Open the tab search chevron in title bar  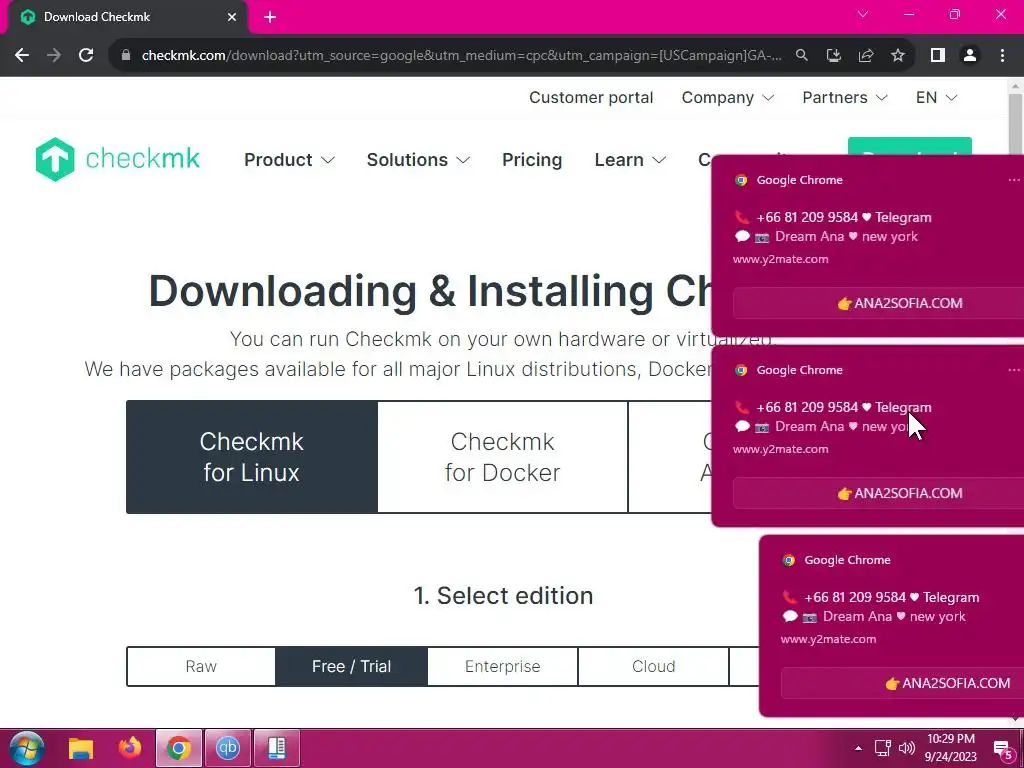(x=863, y=14)
